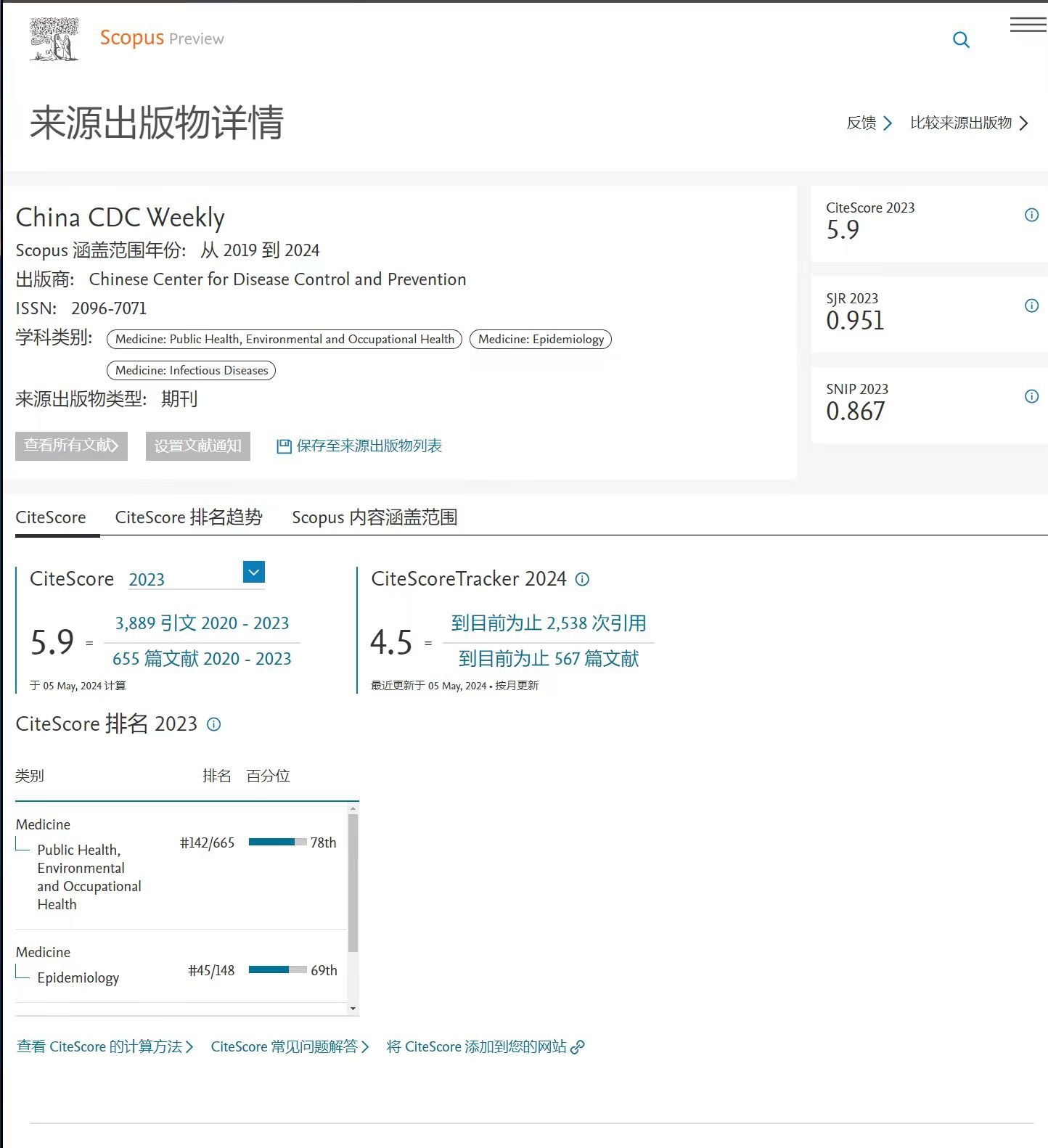Open the 反馈 feedback link
Image resolution: width=1048 pixels, height=1148 pixels.
coord(869,123)
